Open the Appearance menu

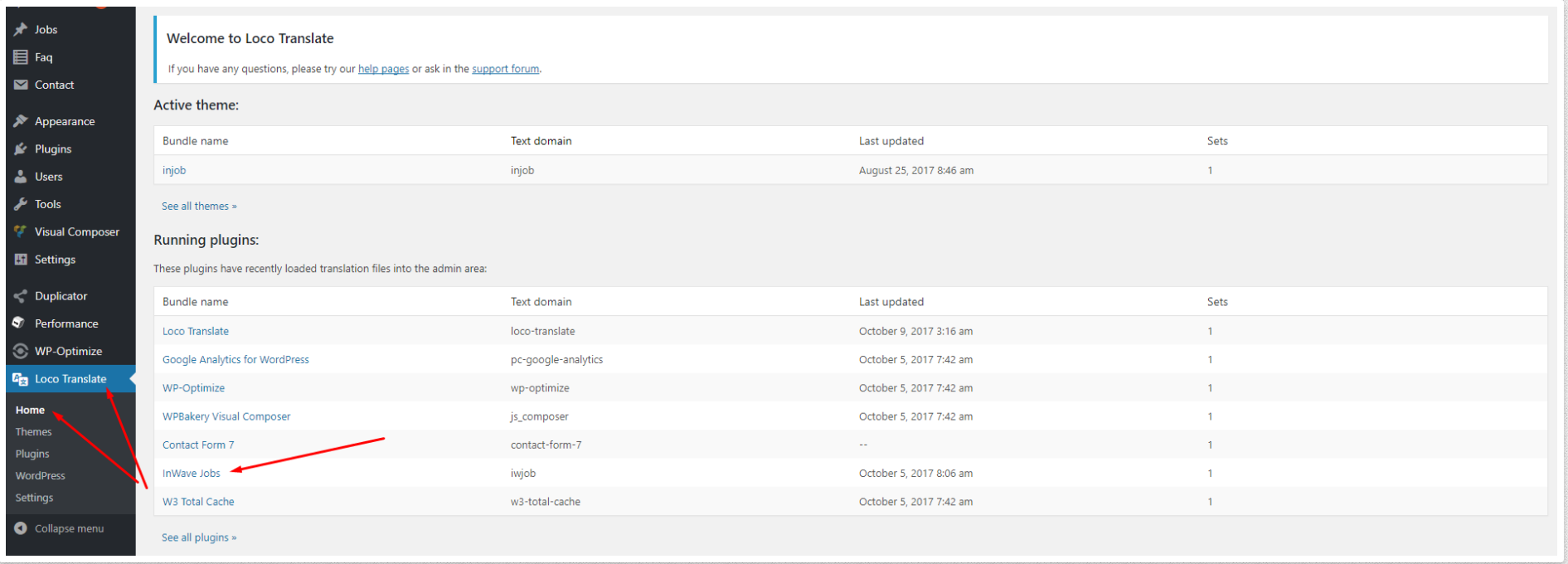point(65,121)
